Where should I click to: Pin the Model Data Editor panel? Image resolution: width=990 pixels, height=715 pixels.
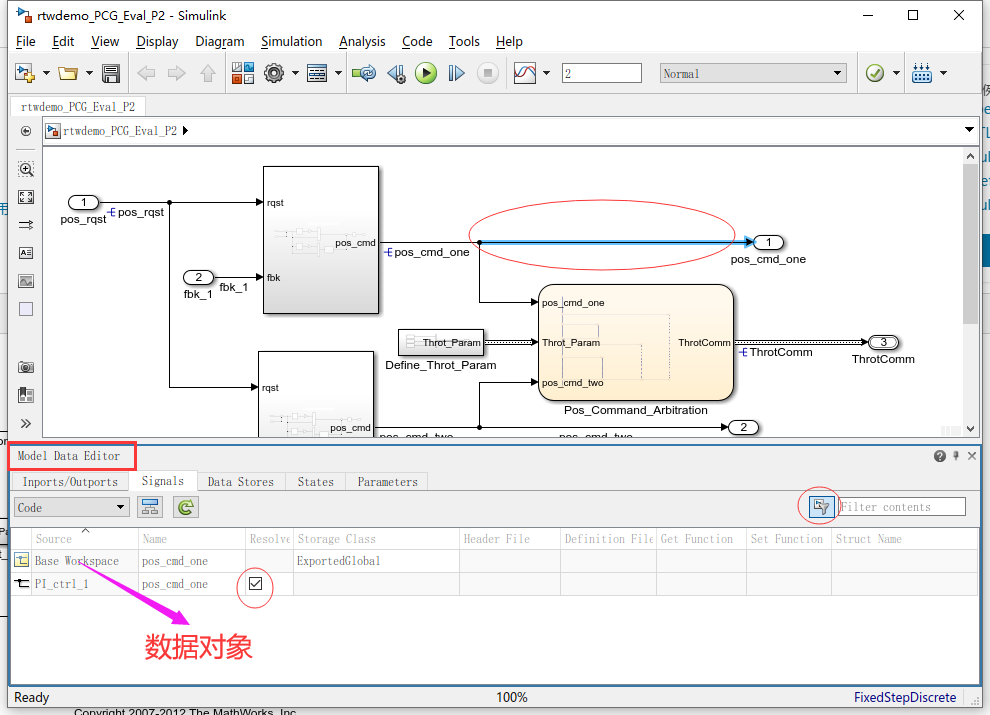click(x=955, y=455)
